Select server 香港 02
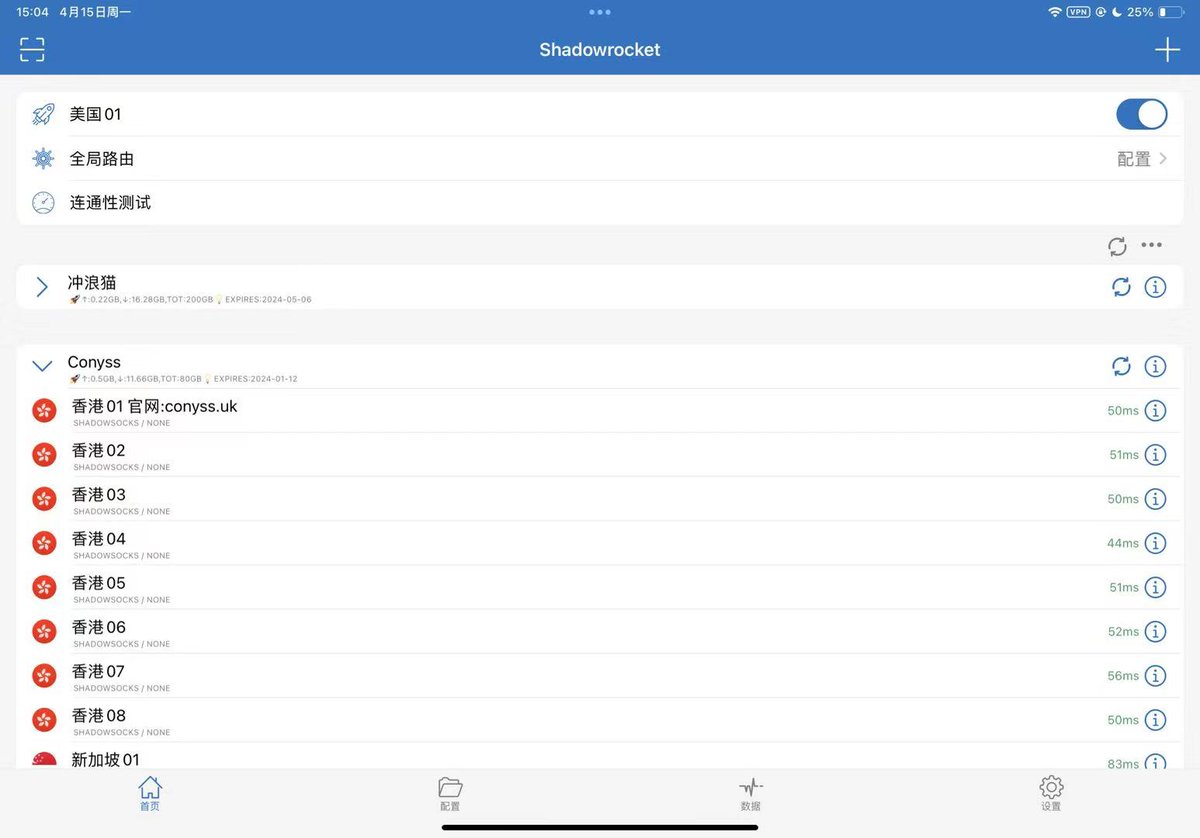 pyautogui.click(x=600, y=455)
